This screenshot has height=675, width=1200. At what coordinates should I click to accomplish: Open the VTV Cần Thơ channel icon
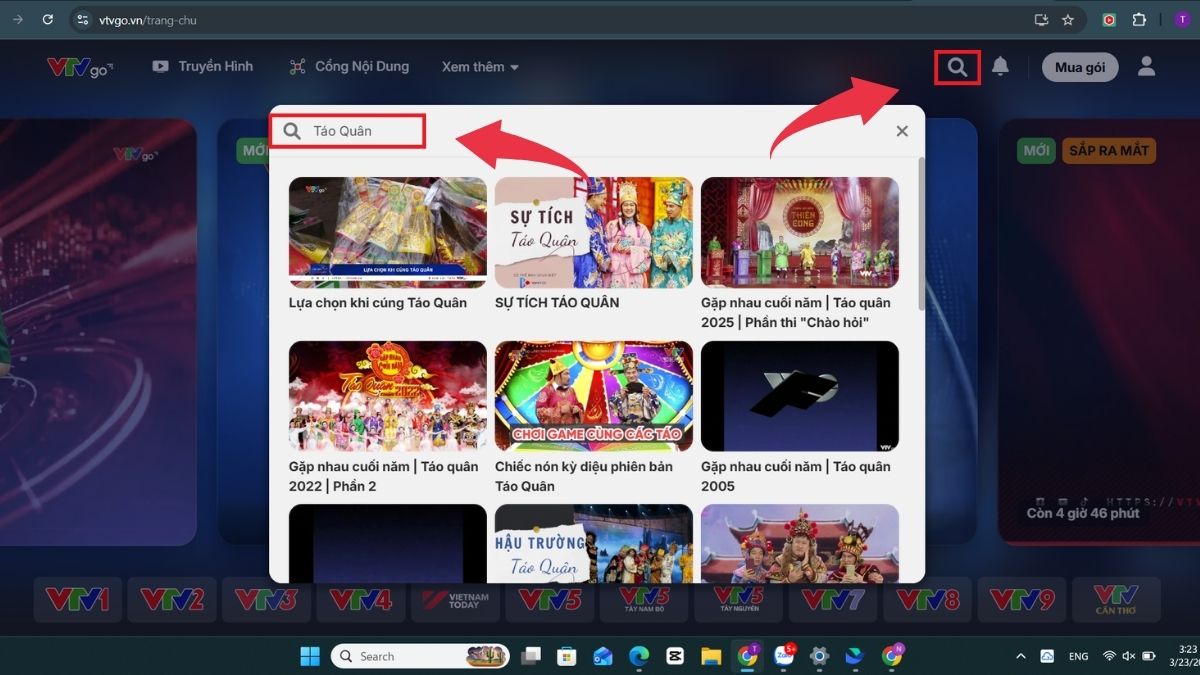click(x=1117, y=599)
